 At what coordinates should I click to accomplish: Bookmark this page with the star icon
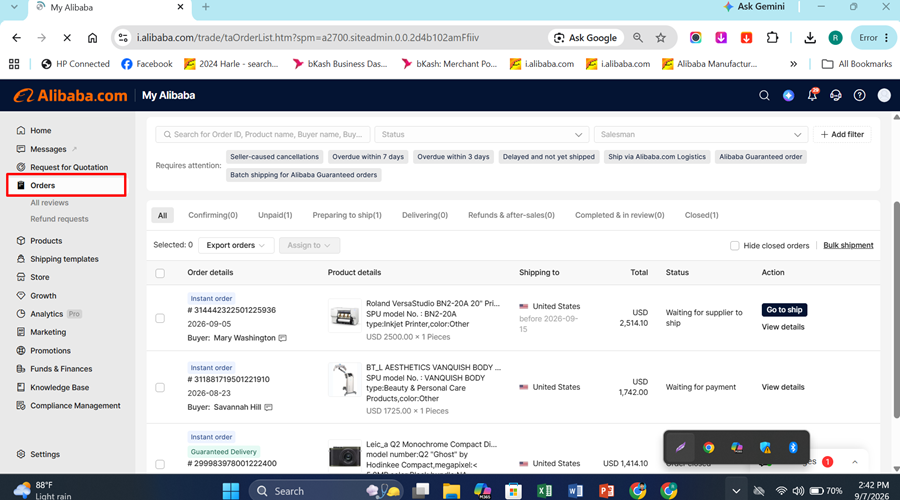point(661,38)
